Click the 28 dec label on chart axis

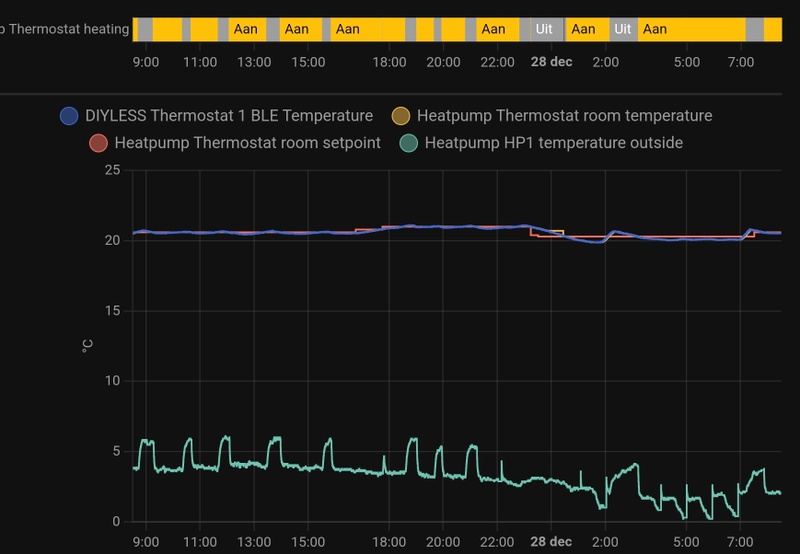551,541
